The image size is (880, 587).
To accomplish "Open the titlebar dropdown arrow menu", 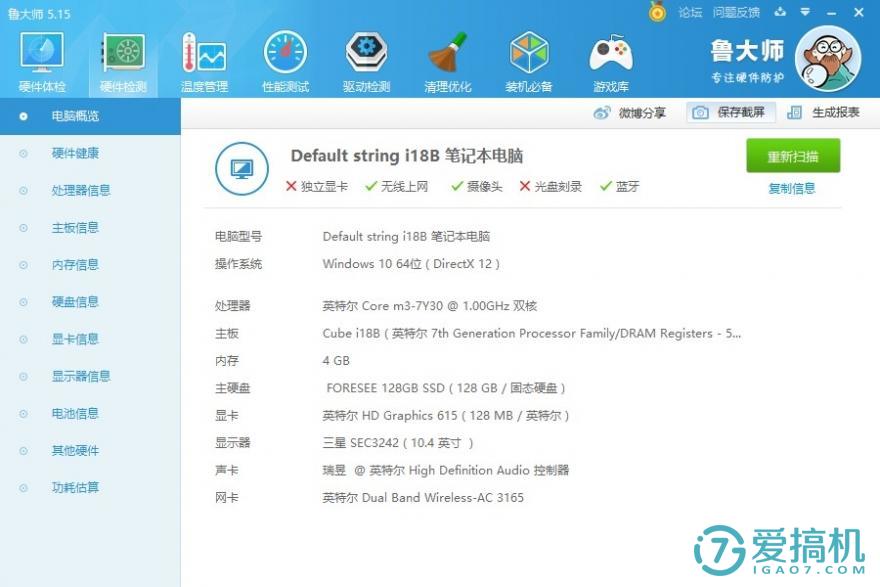I will (806, 12).
